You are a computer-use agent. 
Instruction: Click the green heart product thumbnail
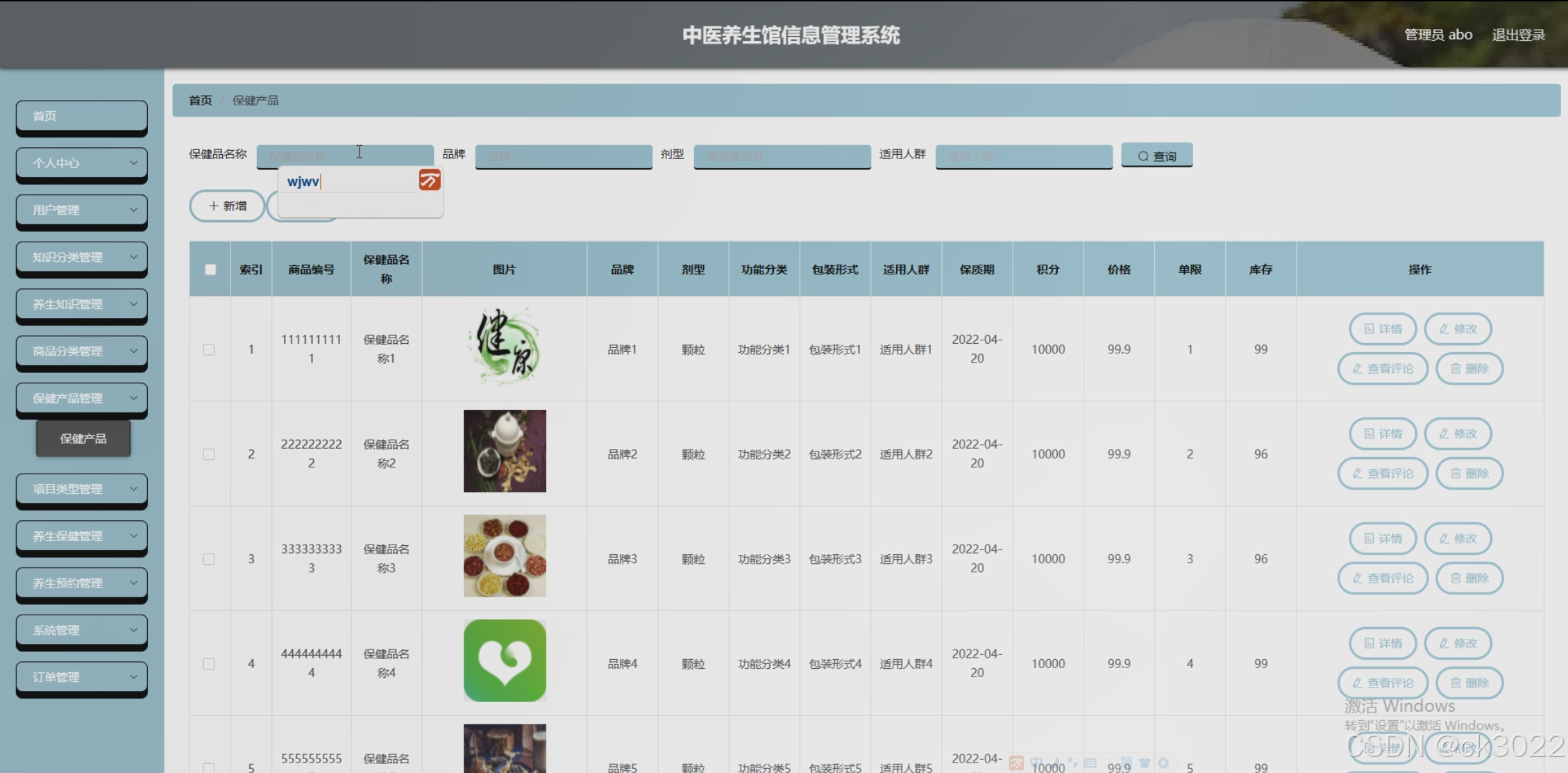click(x=505, y=660)
